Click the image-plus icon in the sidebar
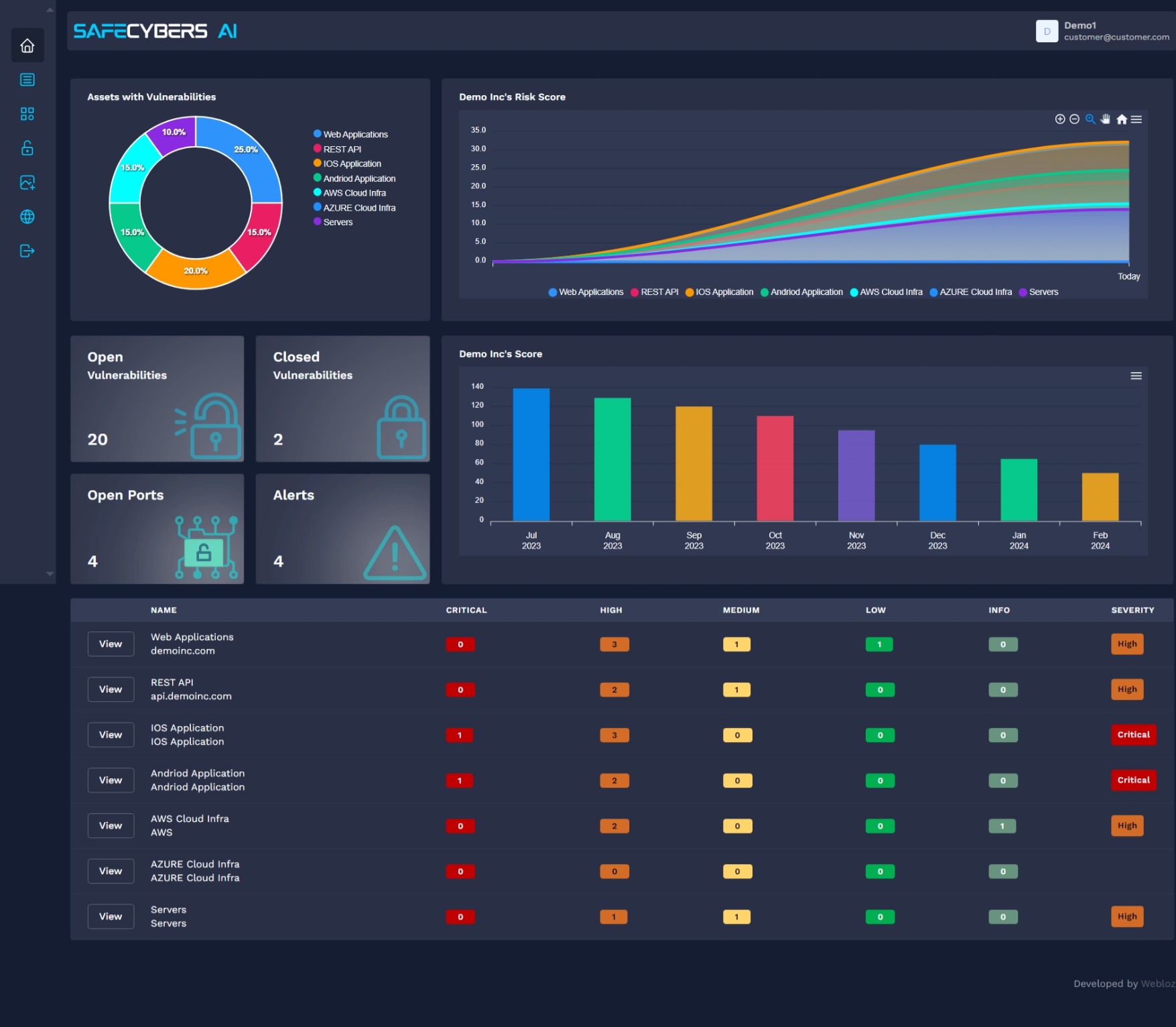This screenshot has height=1027, width=1176. [x=27, y=182]
